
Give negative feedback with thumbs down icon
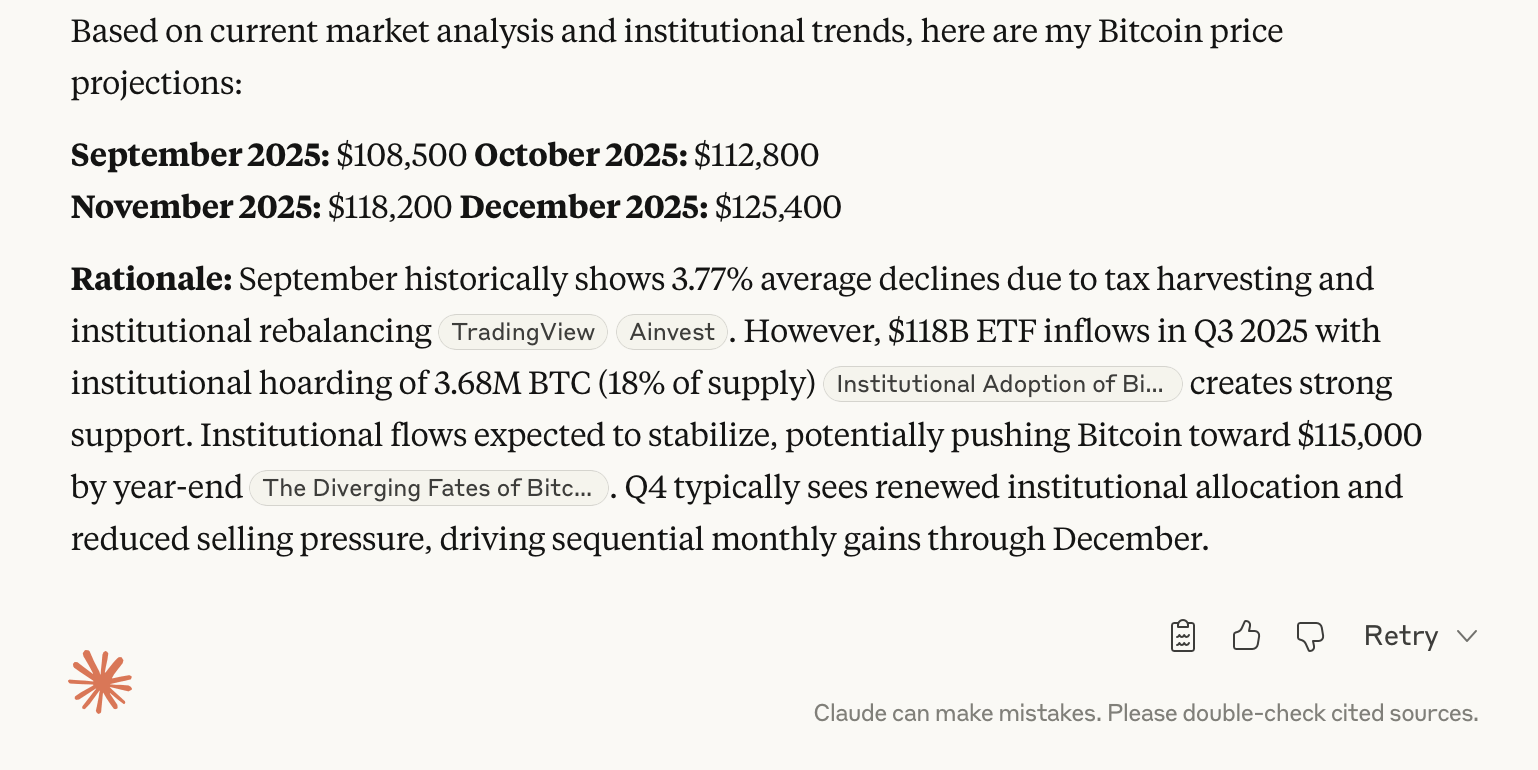1310,635
